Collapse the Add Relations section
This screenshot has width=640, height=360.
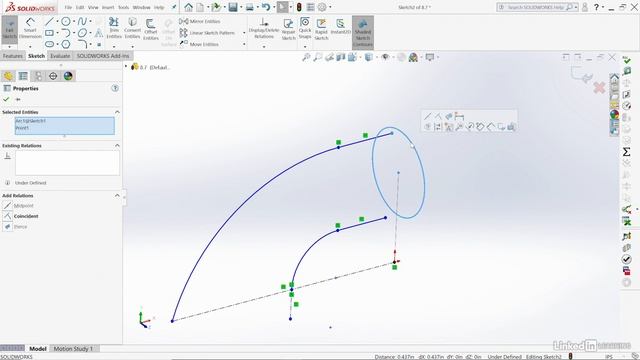click(x=117, y=196)
